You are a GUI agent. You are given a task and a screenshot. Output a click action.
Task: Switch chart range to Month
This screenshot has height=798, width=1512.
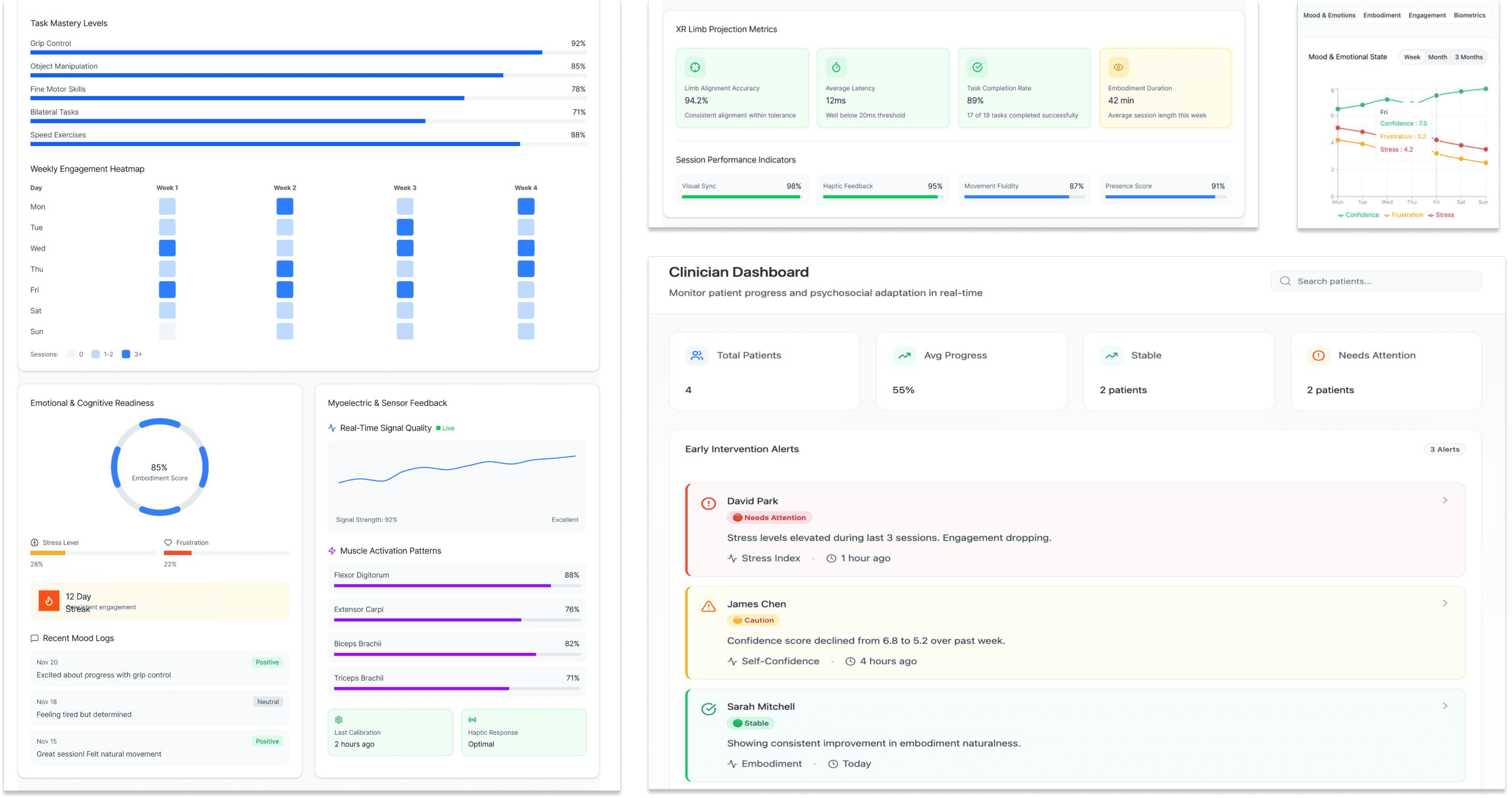tap(1437, 57)
